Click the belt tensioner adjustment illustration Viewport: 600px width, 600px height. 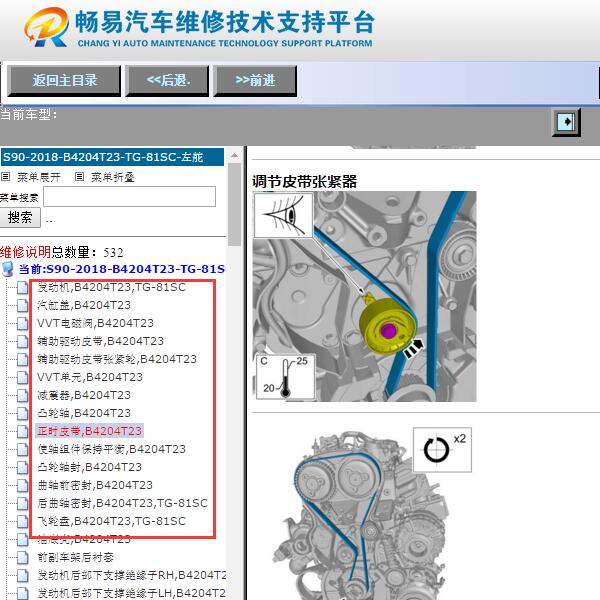(x=364, y=296)
